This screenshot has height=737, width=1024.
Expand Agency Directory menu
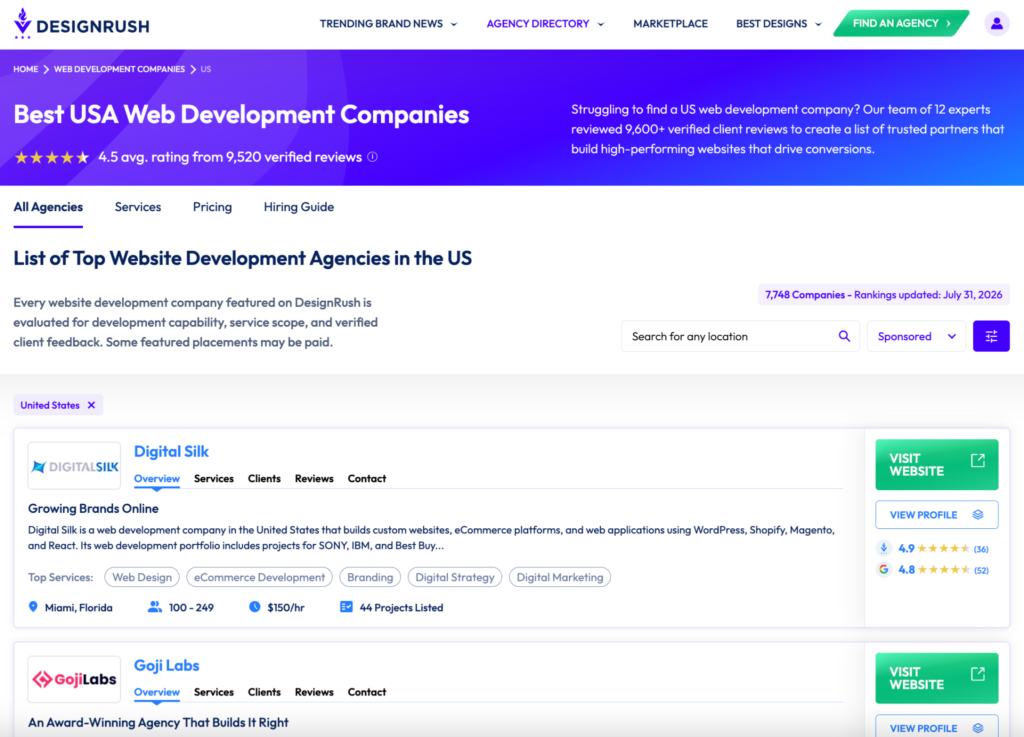pos(545,24)
